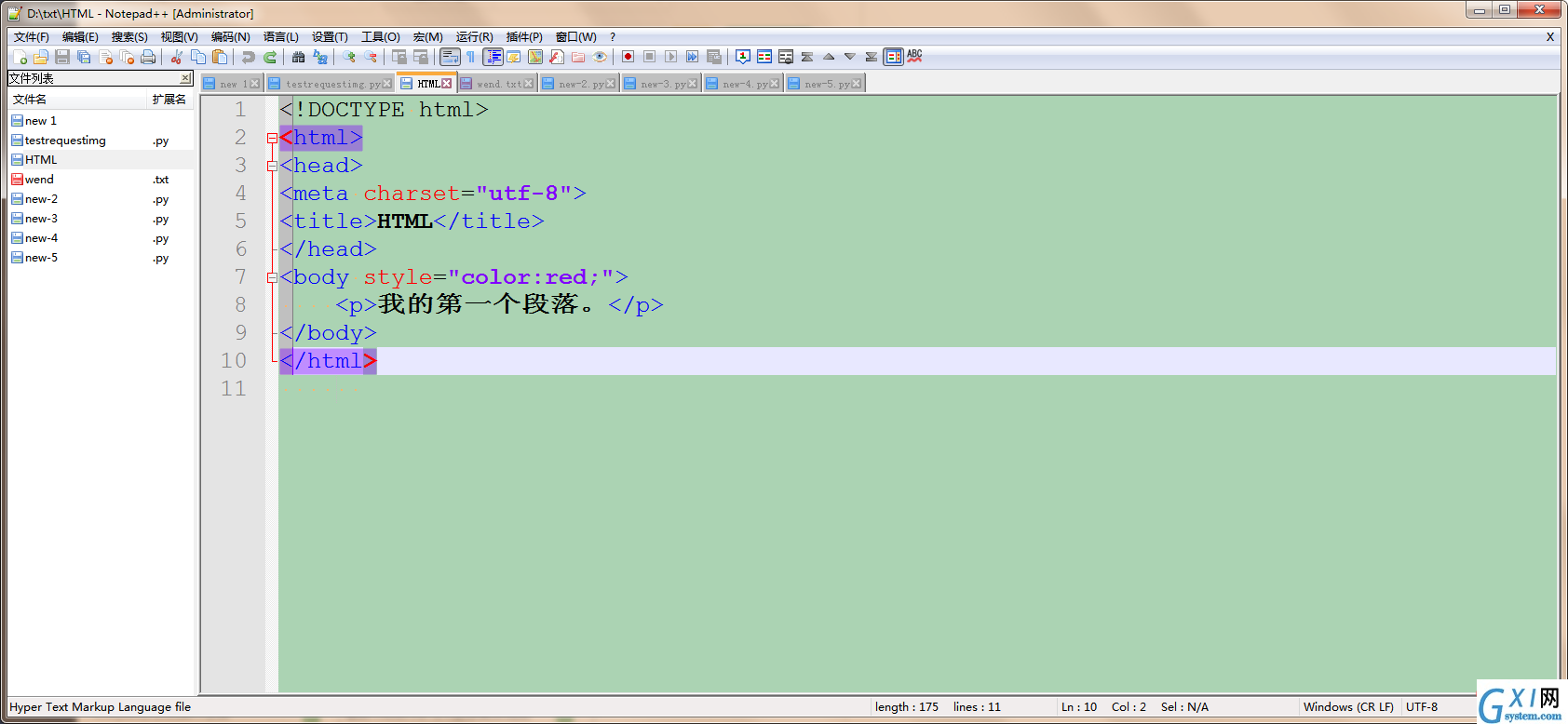The image size is (1568, 724).
Task: Start macro recording with red dot icon
Action: pos(628,57)
